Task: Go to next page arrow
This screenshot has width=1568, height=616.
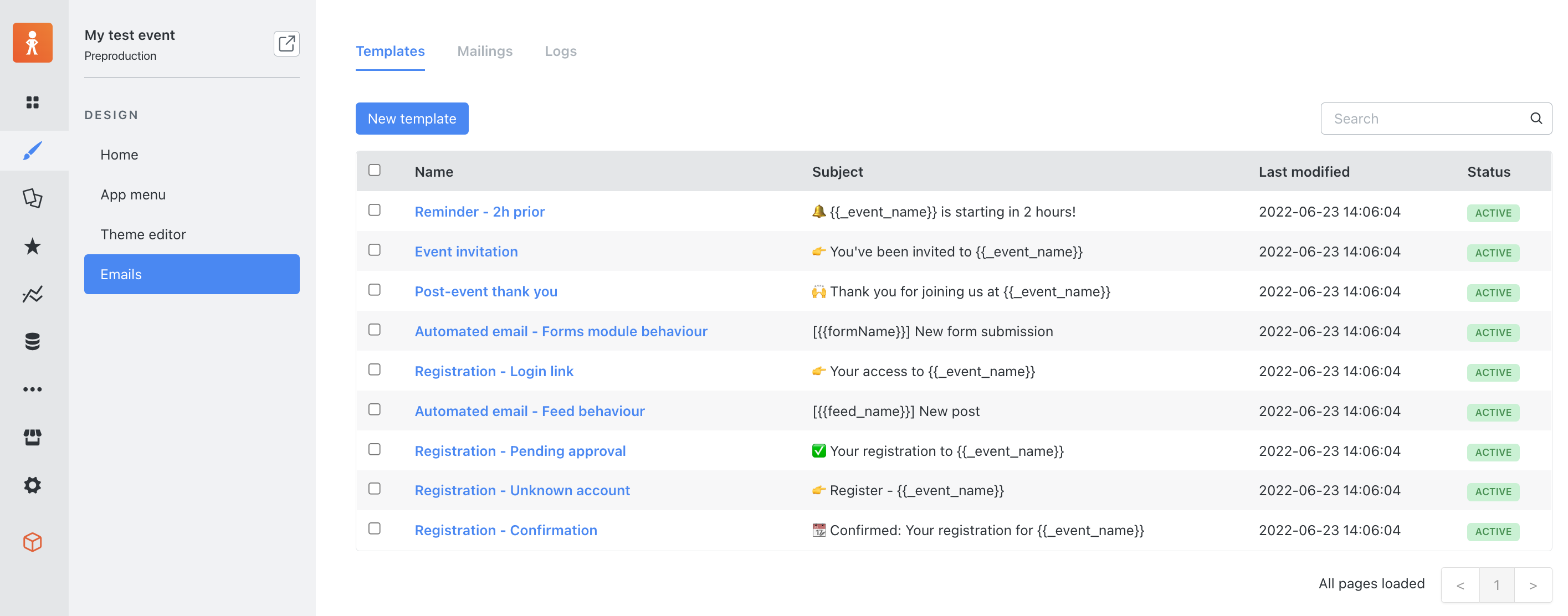Action: pyautogui.click(x=1533, y=585)
